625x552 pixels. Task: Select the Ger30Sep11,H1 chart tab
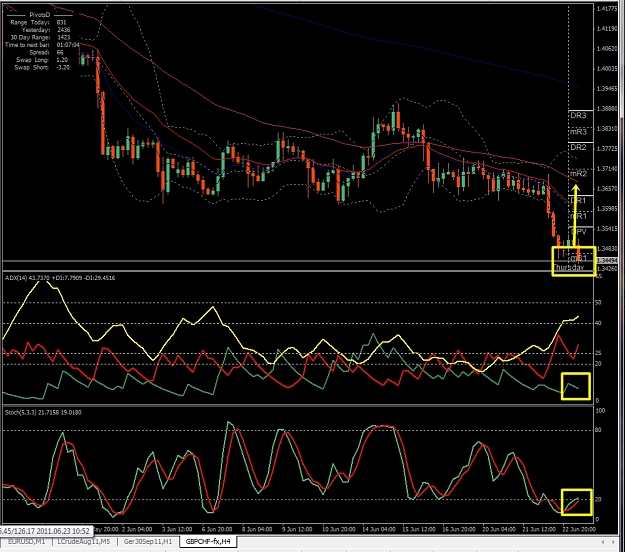pos(148,542)
